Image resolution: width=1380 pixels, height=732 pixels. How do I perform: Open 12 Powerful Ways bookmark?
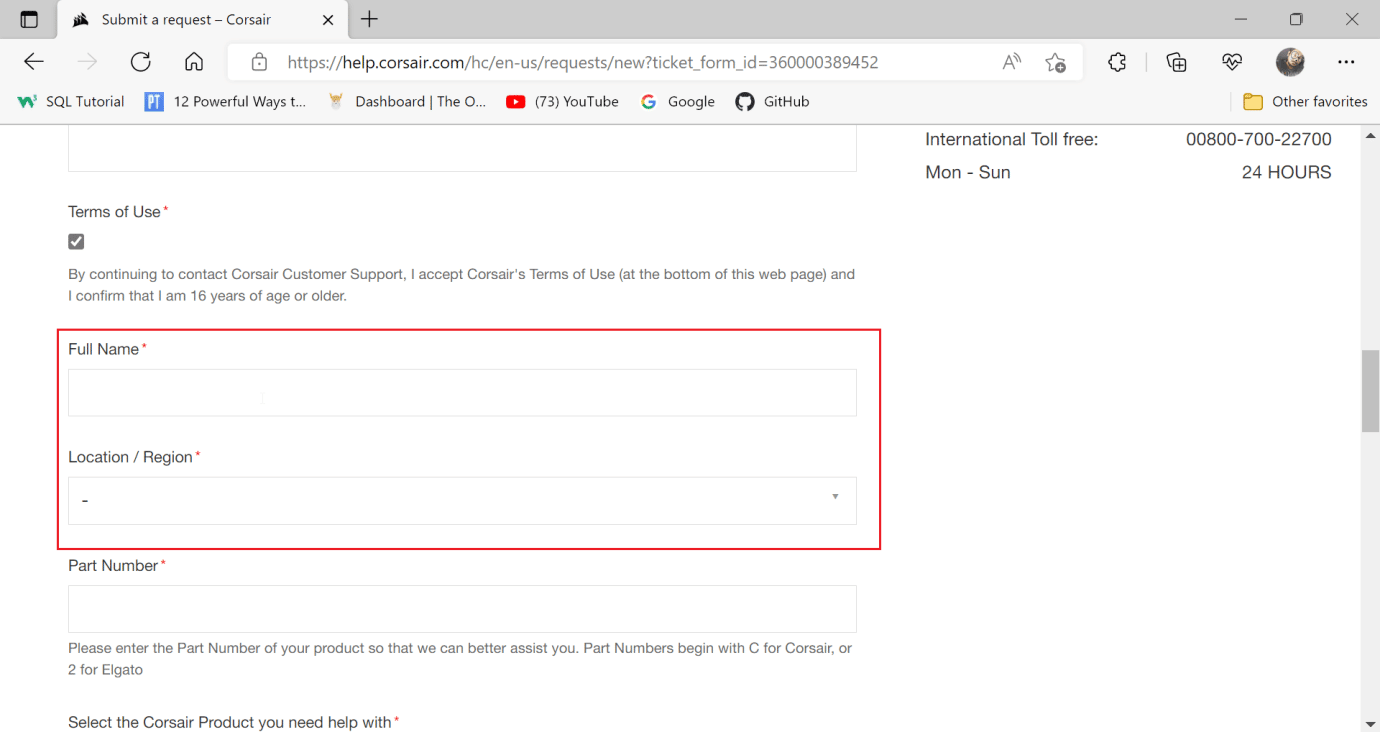click(x=226, y=101)
